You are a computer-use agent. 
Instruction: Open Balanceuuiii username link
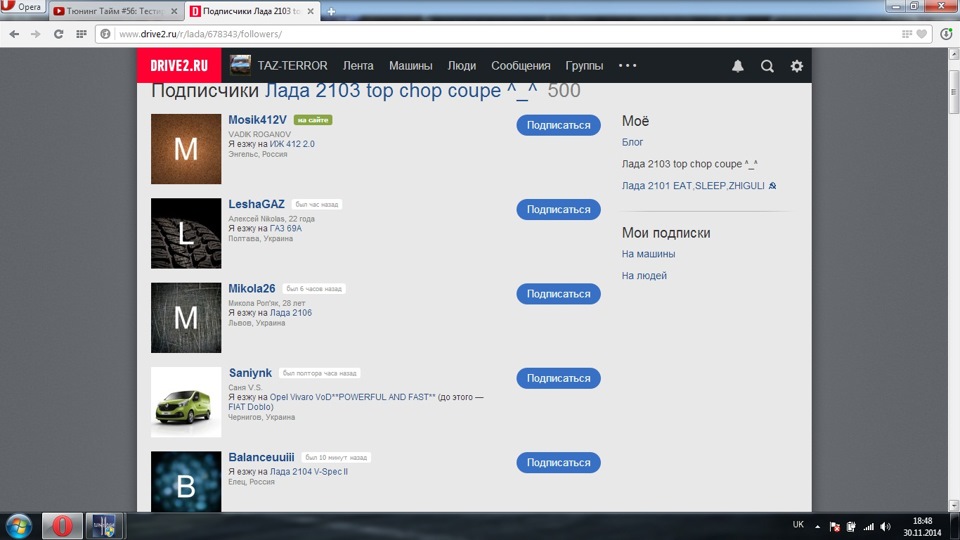261,457
